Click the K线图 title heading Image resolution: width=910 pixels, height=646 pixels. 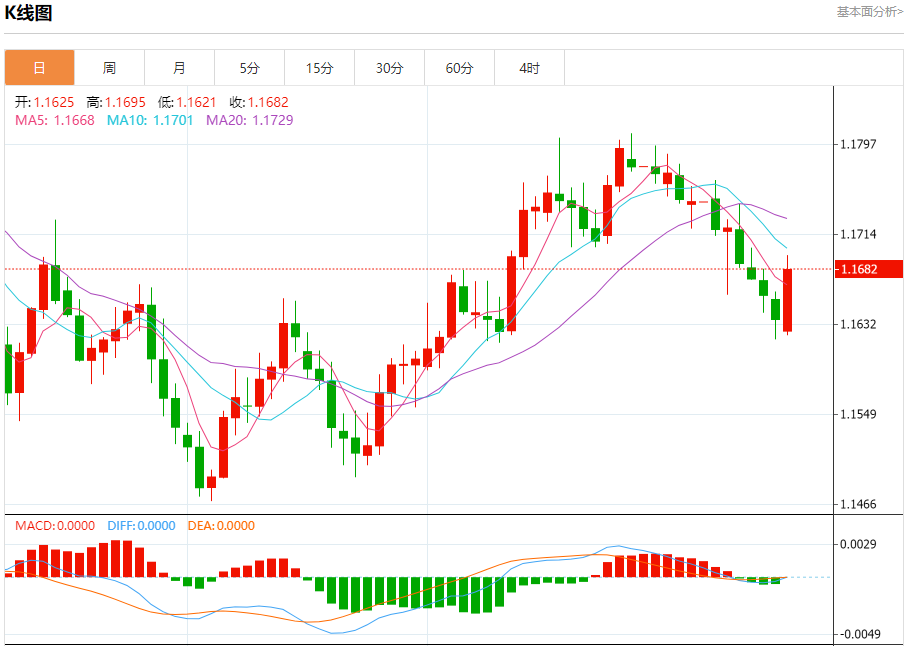pyautogui.click(x=29, y=13)
